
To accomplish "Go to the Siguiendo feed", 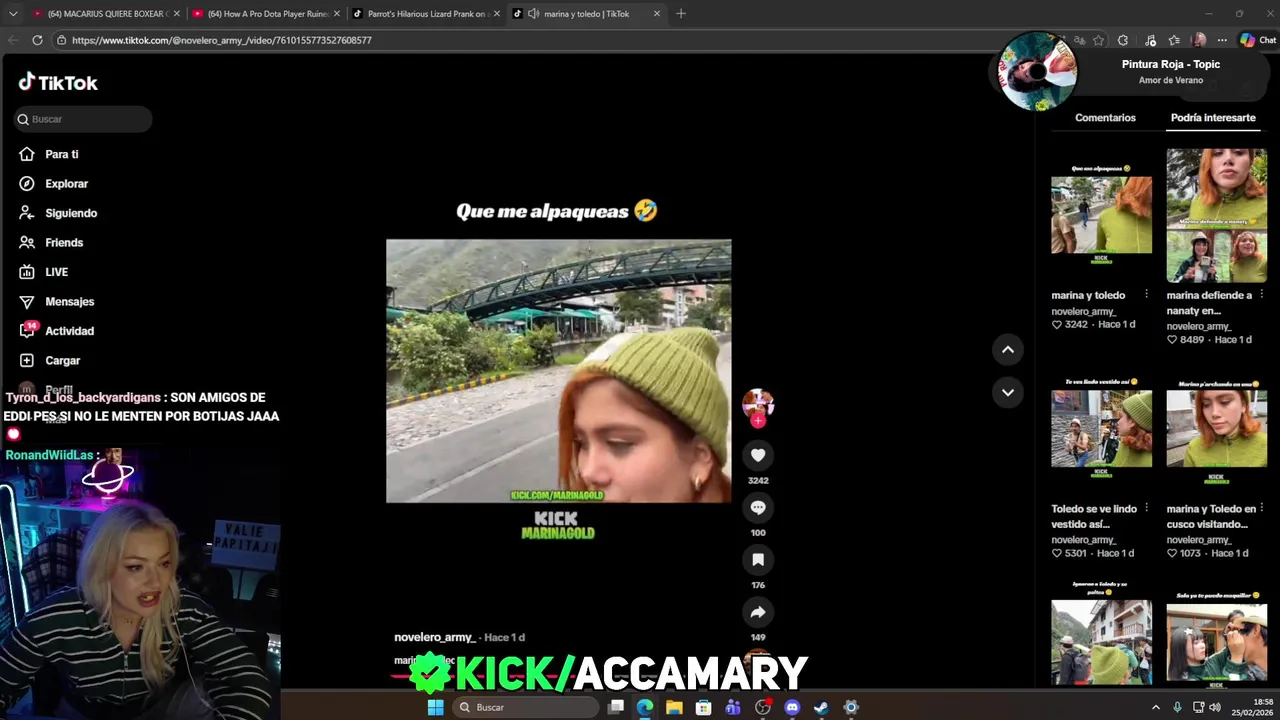I will tap(57, 213).
